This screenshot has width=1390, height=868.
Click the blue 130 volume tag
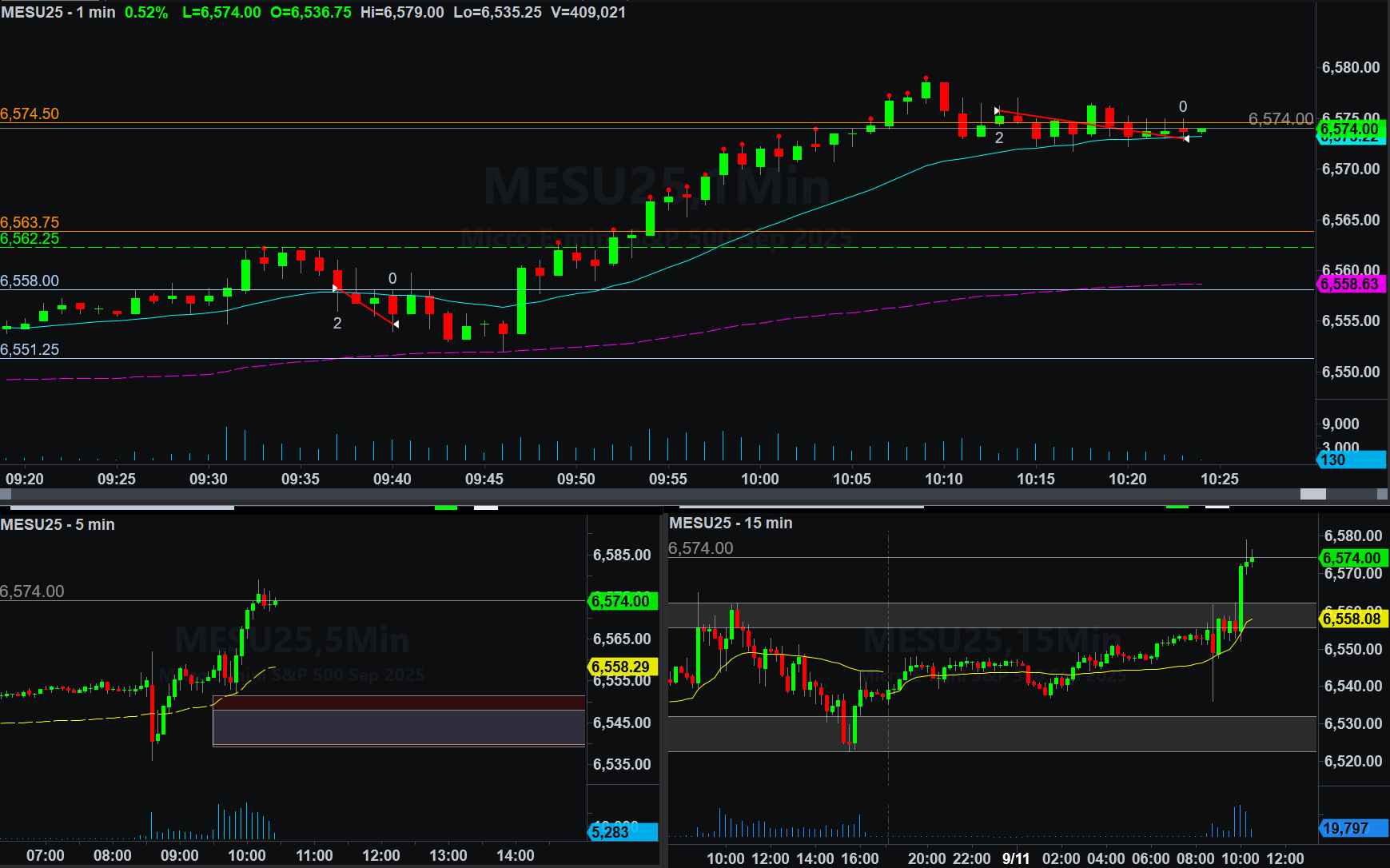1350,460
